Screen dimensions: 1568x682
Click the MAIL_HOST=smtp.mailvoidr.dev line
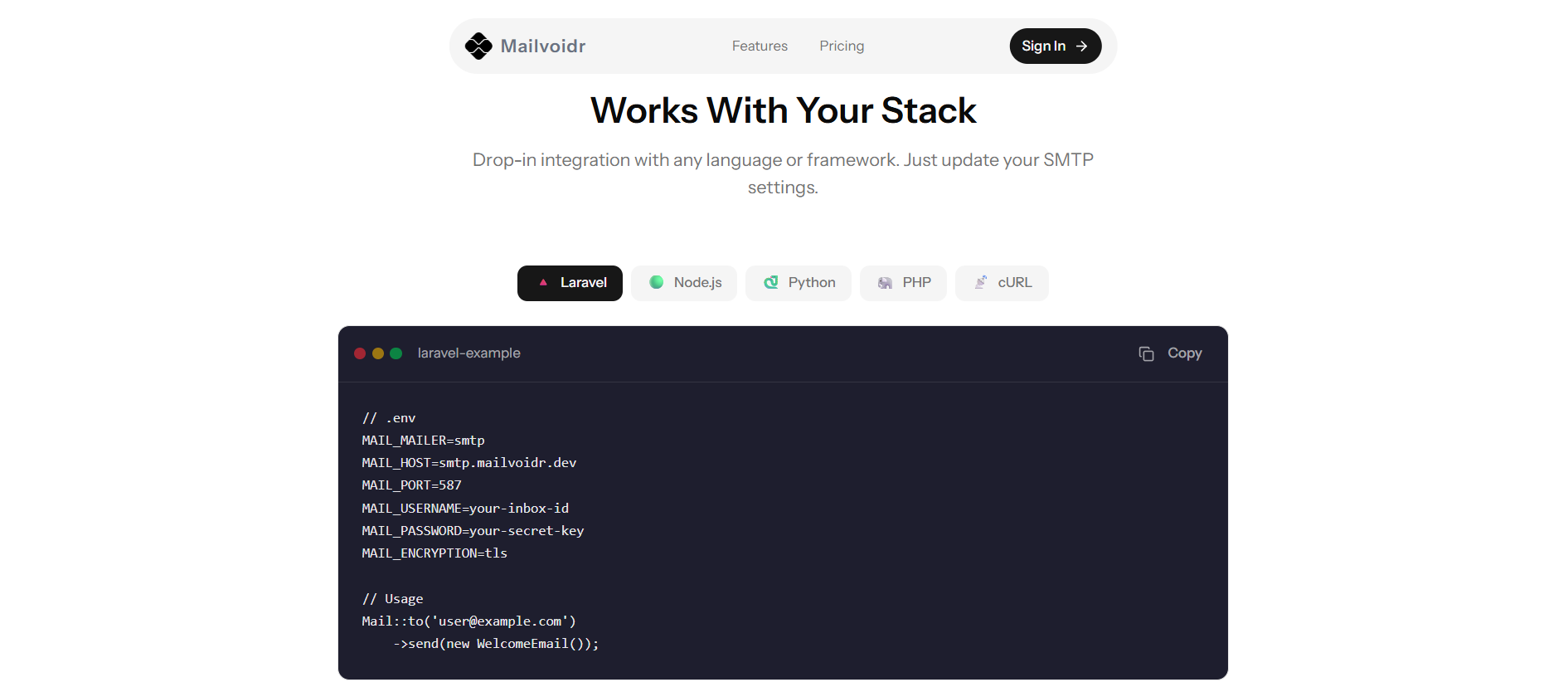pyautogui.click(x=469, y=463)
